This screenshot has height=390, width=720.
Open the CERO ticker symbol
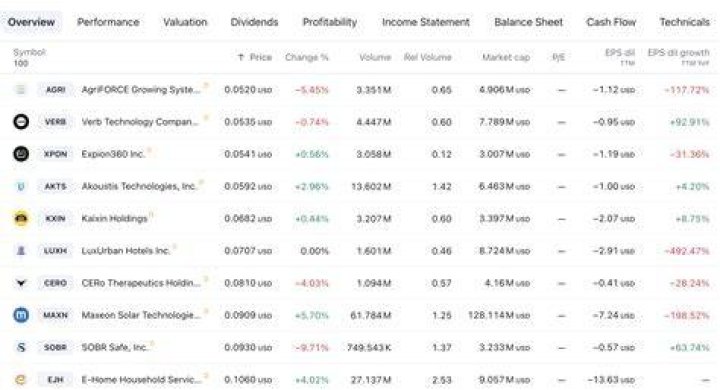[55, 283]
